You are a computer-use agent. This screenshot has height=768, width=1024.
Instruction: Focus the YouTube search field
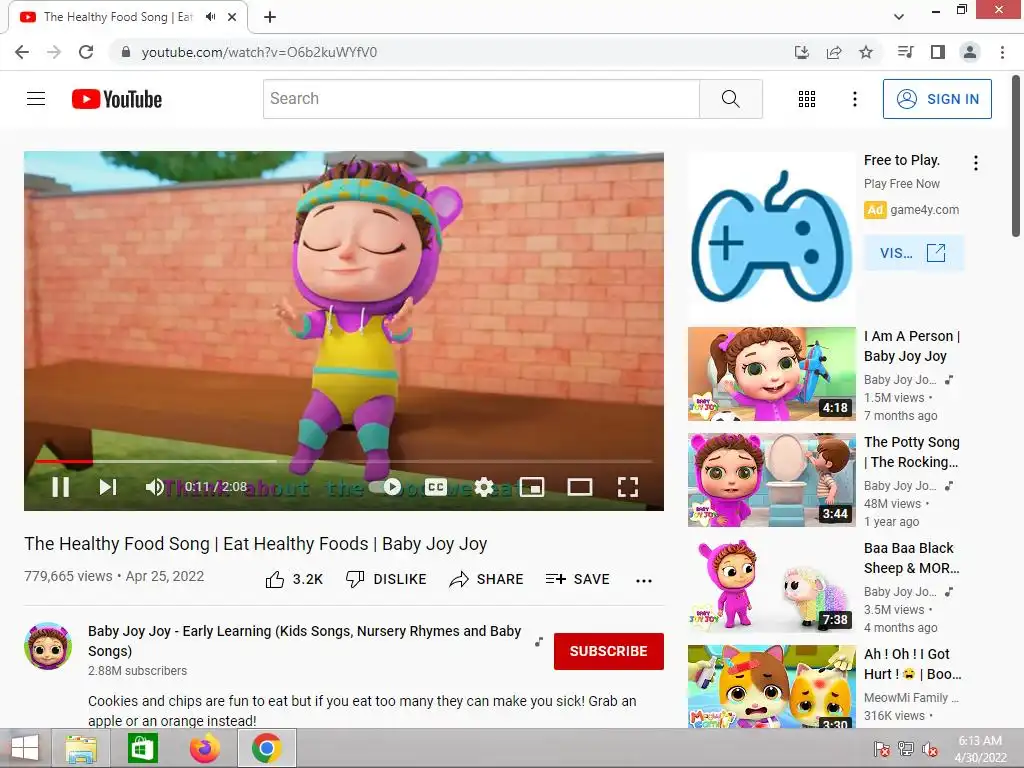pos(481,99)
